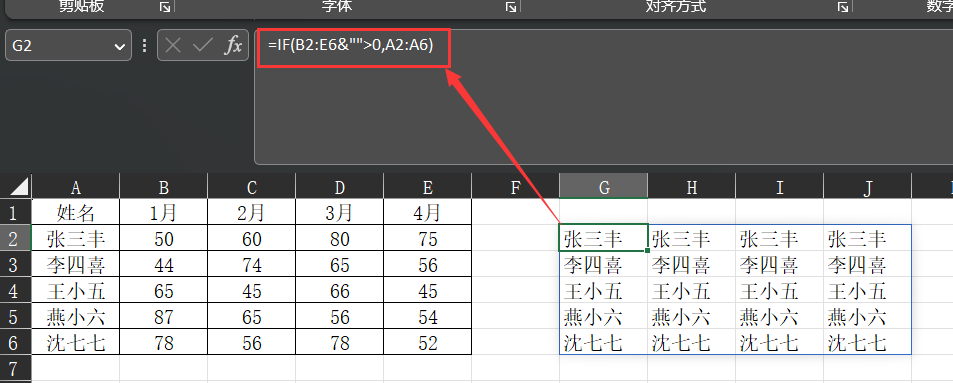Open the 剪贴板 group dialog launcher
The width and height of the screenshot is (953, 383).
(165, 7)
